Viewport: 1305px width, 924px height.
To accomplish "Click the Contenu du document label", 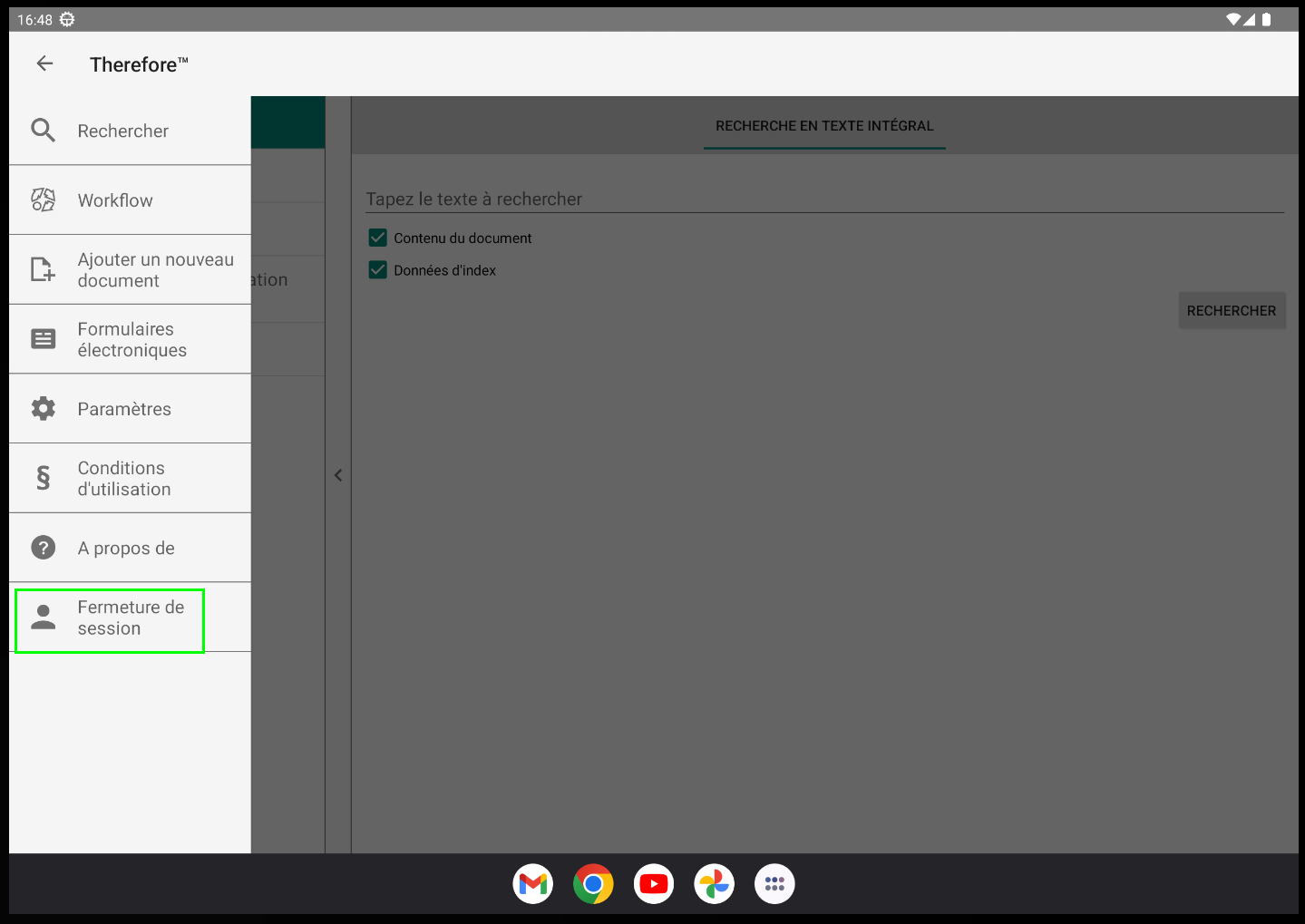I will [x=463, y=238].
